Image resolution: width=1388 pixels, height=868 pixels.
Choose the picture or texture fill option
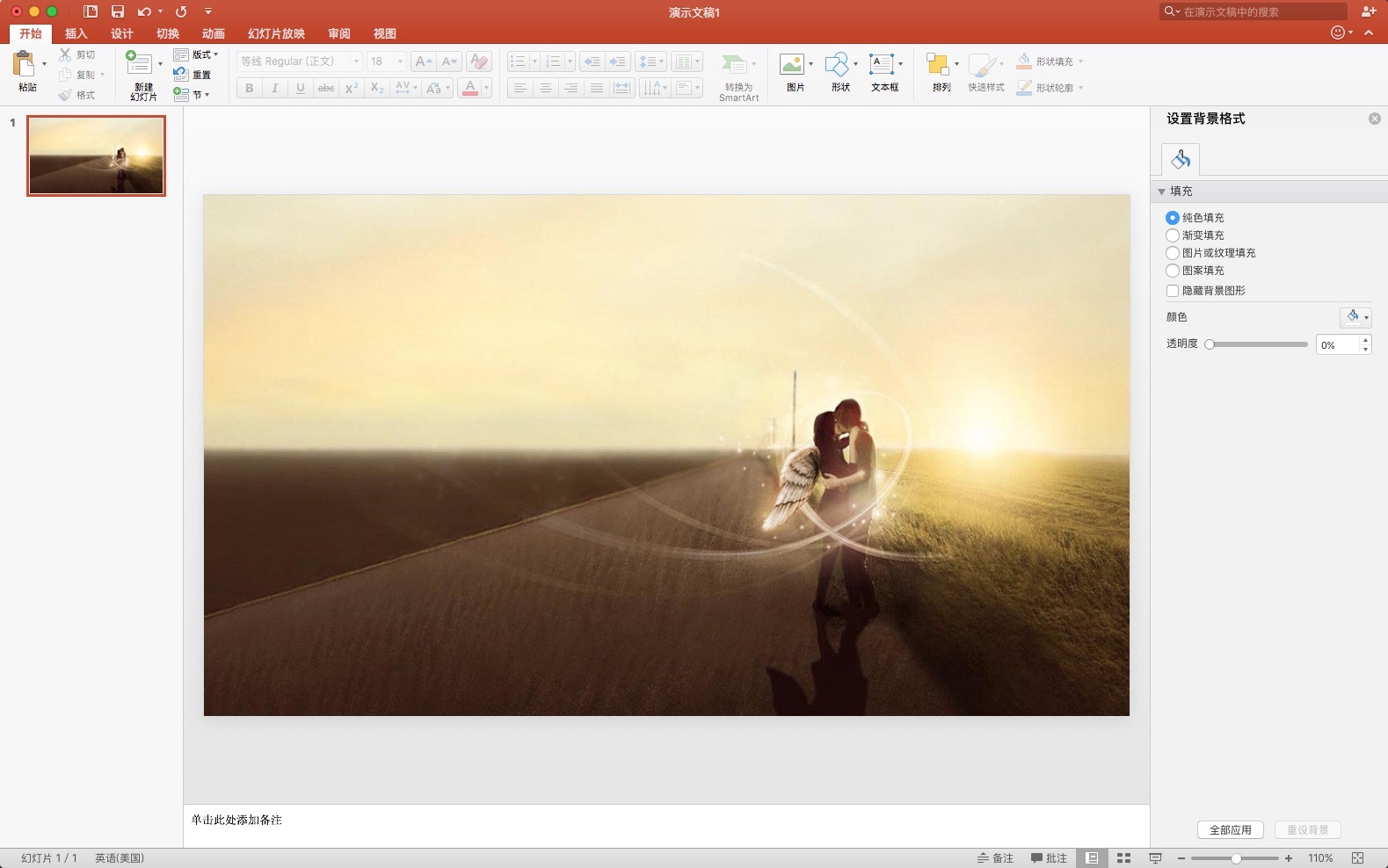click(1173, 253)
